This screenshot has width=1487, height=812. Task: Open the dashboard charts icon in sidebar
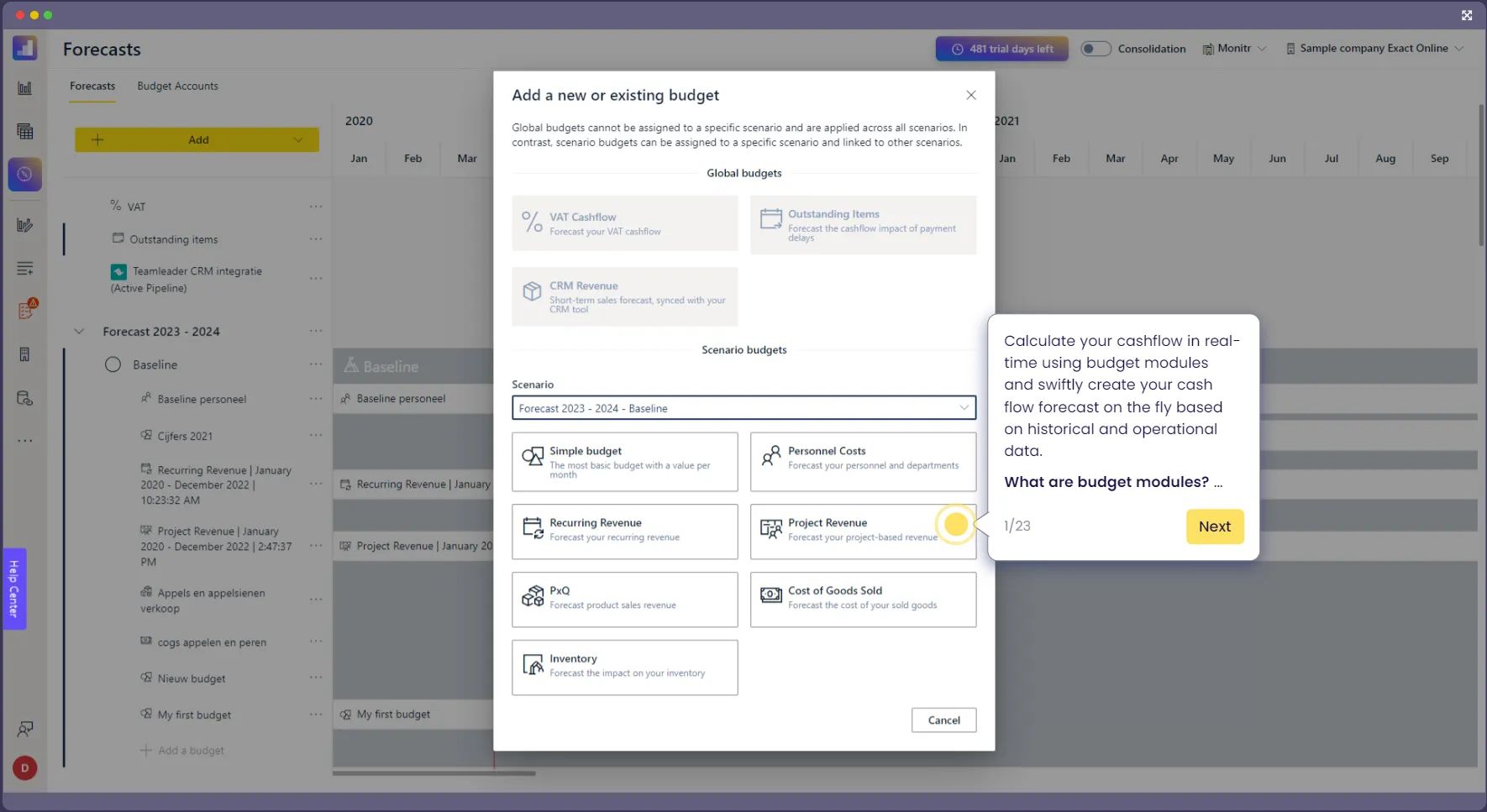pos(24,87)
